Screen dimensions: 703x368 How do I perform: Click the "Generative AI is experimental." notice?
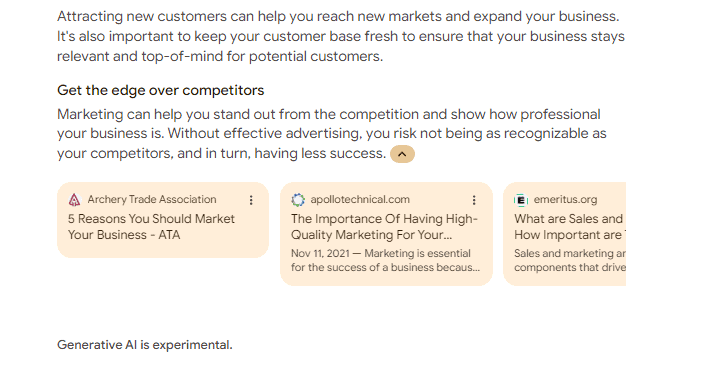[x=144, y=345]
